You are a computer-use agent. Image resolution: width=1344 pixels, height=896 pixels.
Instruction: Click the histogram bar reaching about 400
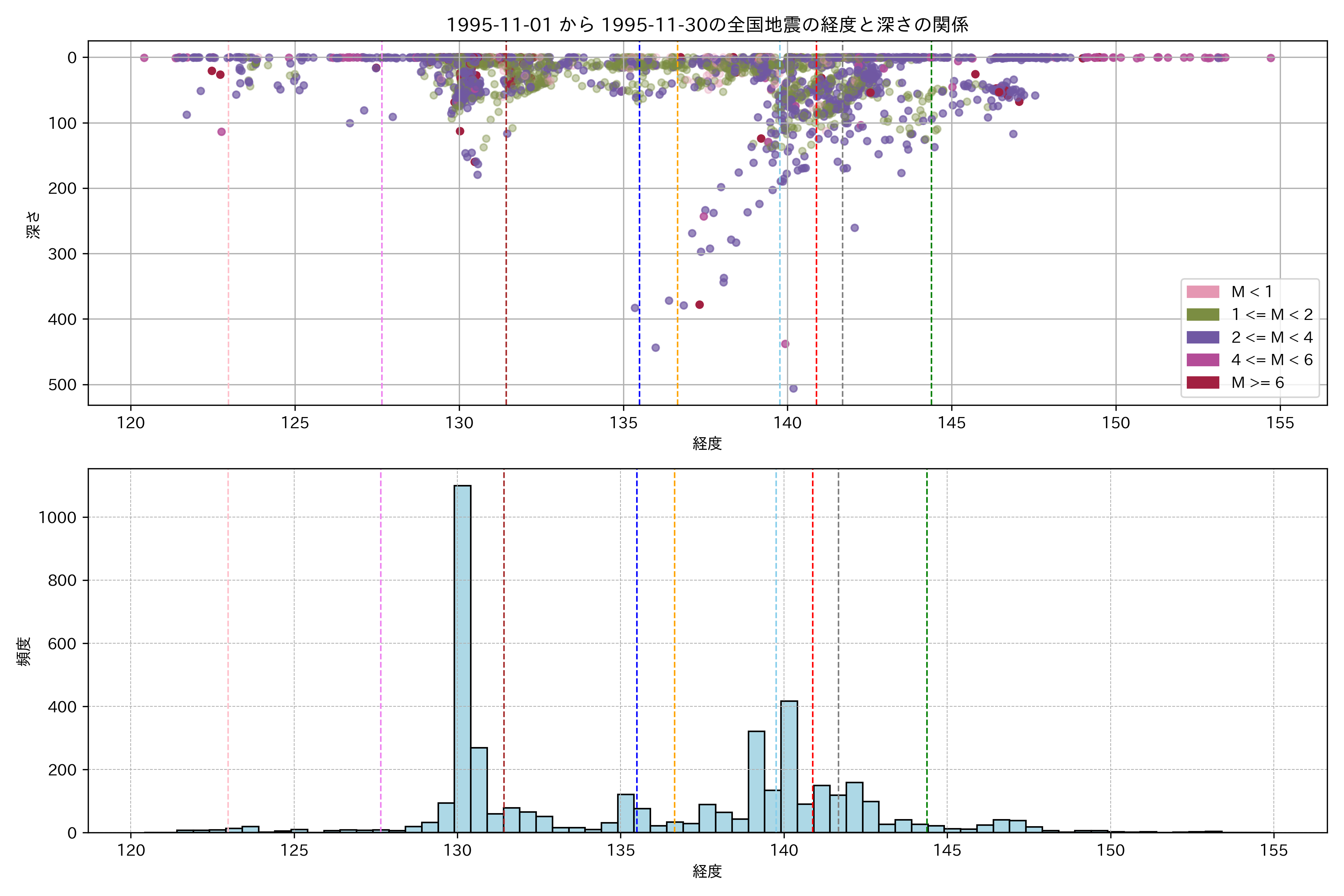tap(789, 766)
